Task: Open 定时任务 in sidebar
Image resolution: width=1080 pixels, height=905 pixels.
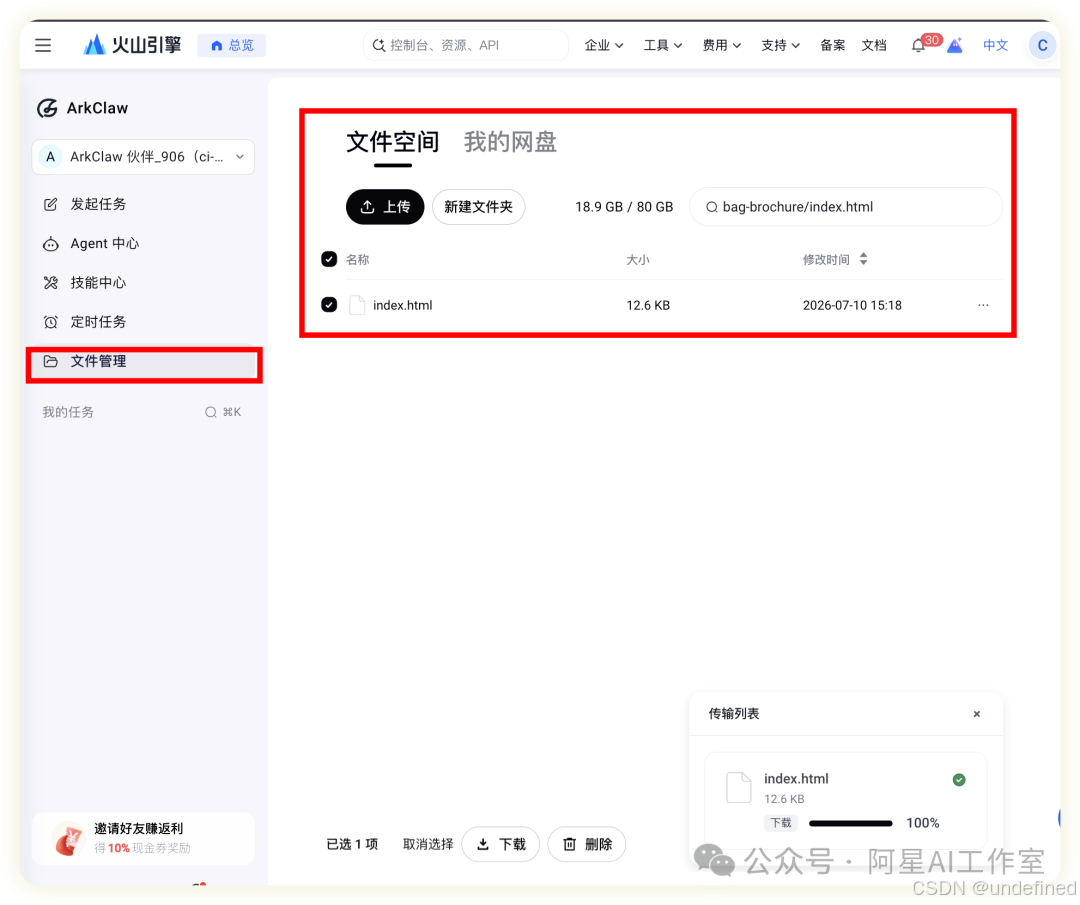Action: [143, 322]
